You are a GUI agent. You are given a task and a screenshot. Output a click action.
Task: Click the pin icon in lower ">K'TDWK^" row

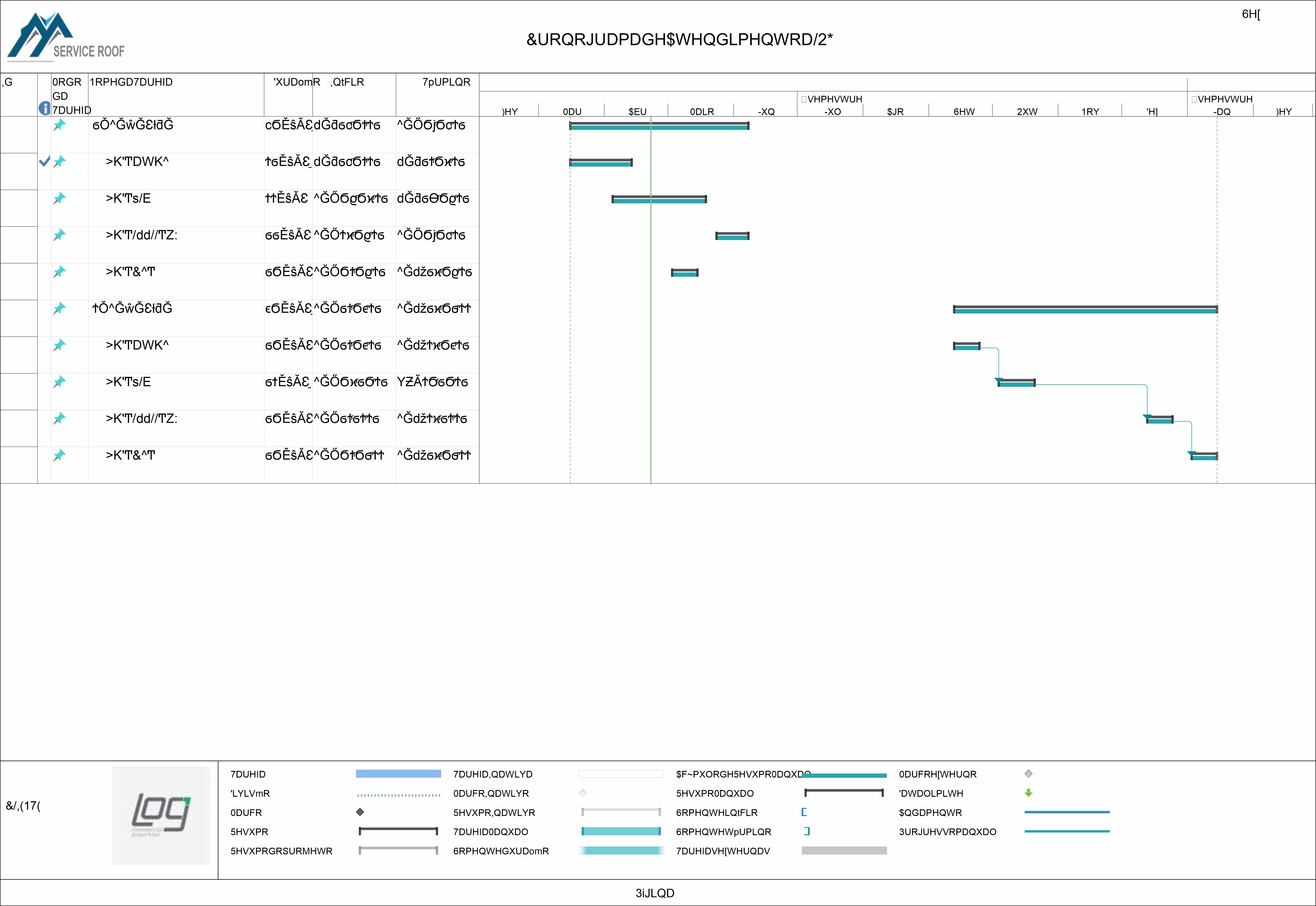click(60, 345)
